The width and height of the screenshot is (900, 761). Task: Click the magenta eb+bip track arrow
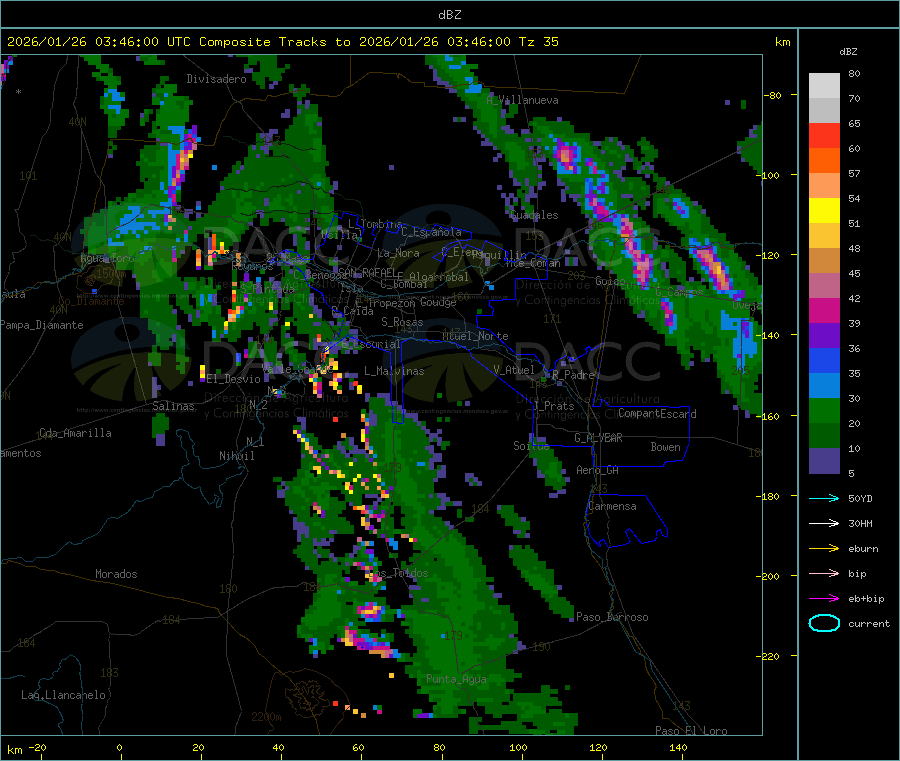click(824, 599)
